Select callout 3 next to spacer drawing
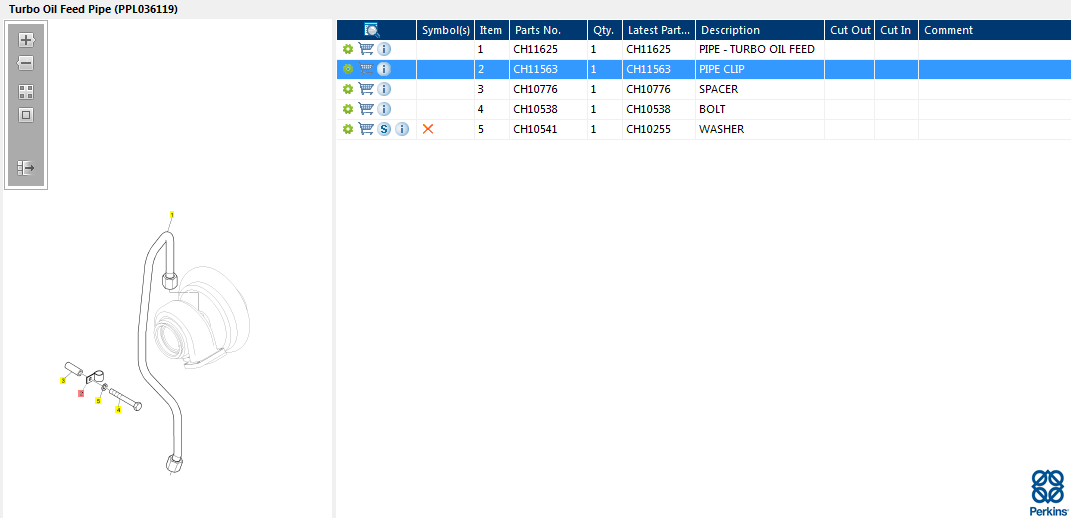Screen dimensions: 1071x518 tap(63, 379)
